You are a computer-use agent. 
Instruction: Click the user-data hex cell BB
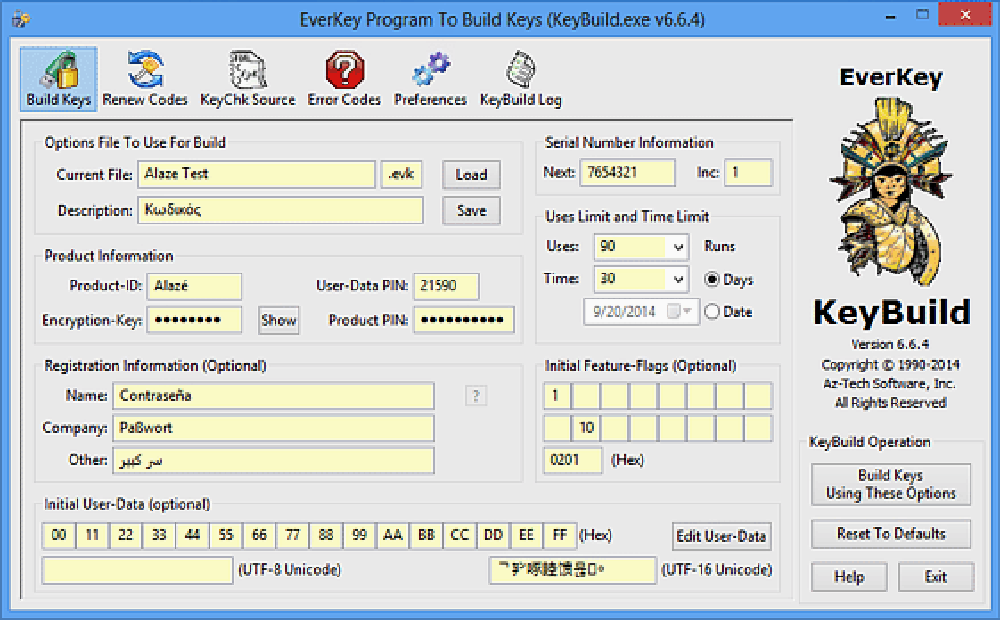pos(426,535)
